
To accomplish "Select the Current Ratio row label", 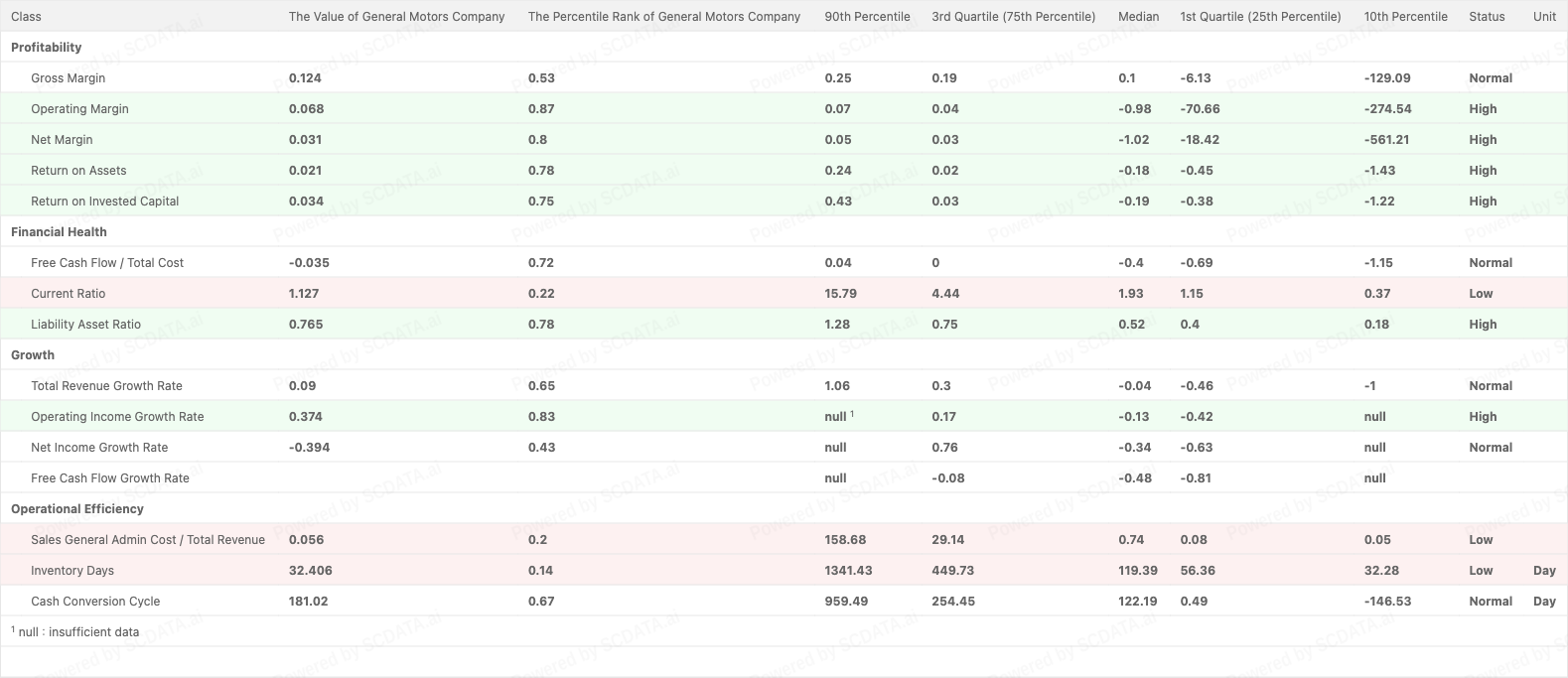I will tap(68, 293).
